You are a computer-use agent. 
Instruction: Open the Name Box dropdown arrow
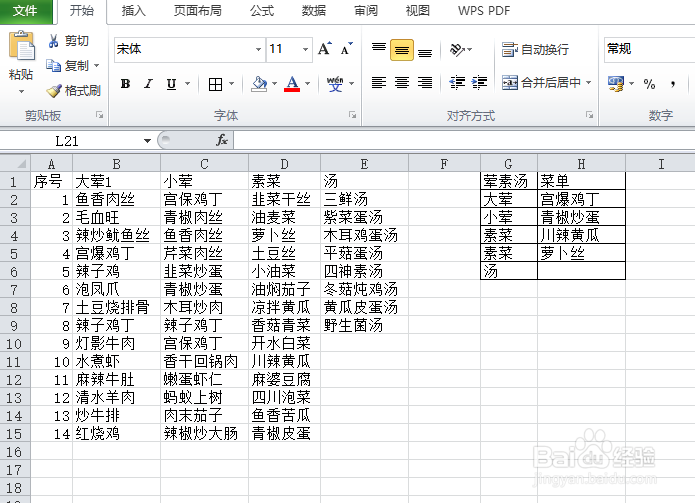tap(147, 141)
